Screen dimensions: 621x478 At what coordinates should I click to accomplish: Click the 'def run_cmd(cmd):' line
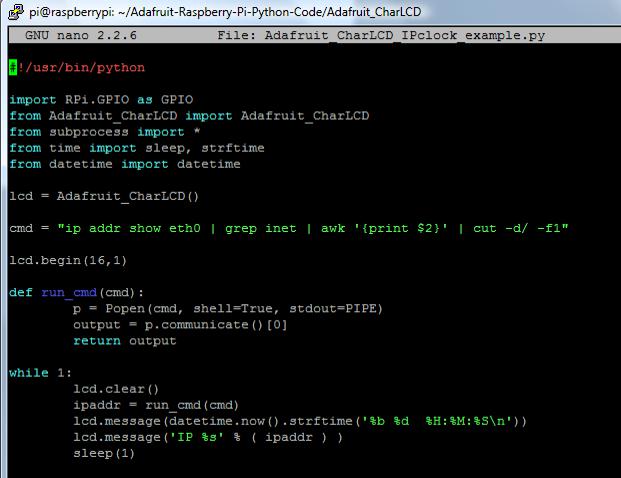tap(76, 293)
